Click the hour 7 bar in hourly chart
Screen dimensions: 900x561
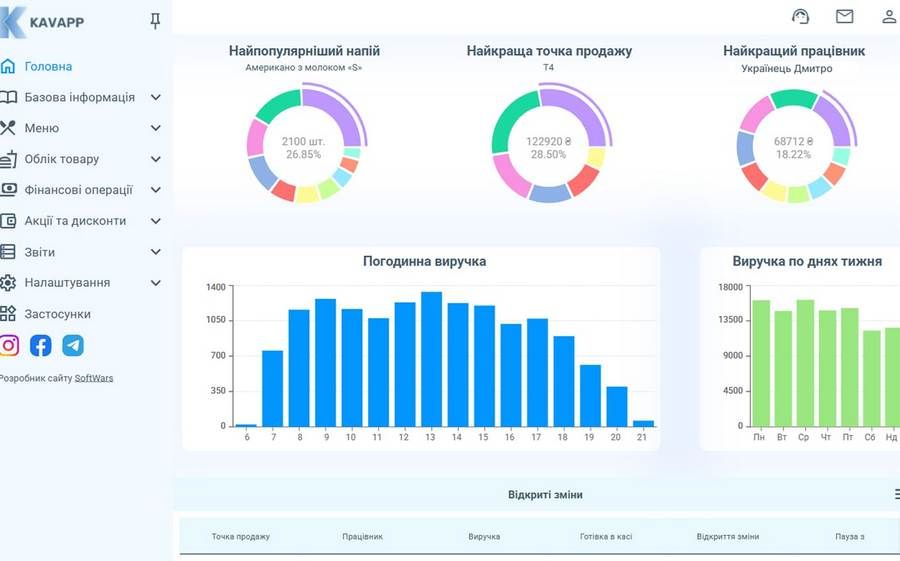pos(272,389)
